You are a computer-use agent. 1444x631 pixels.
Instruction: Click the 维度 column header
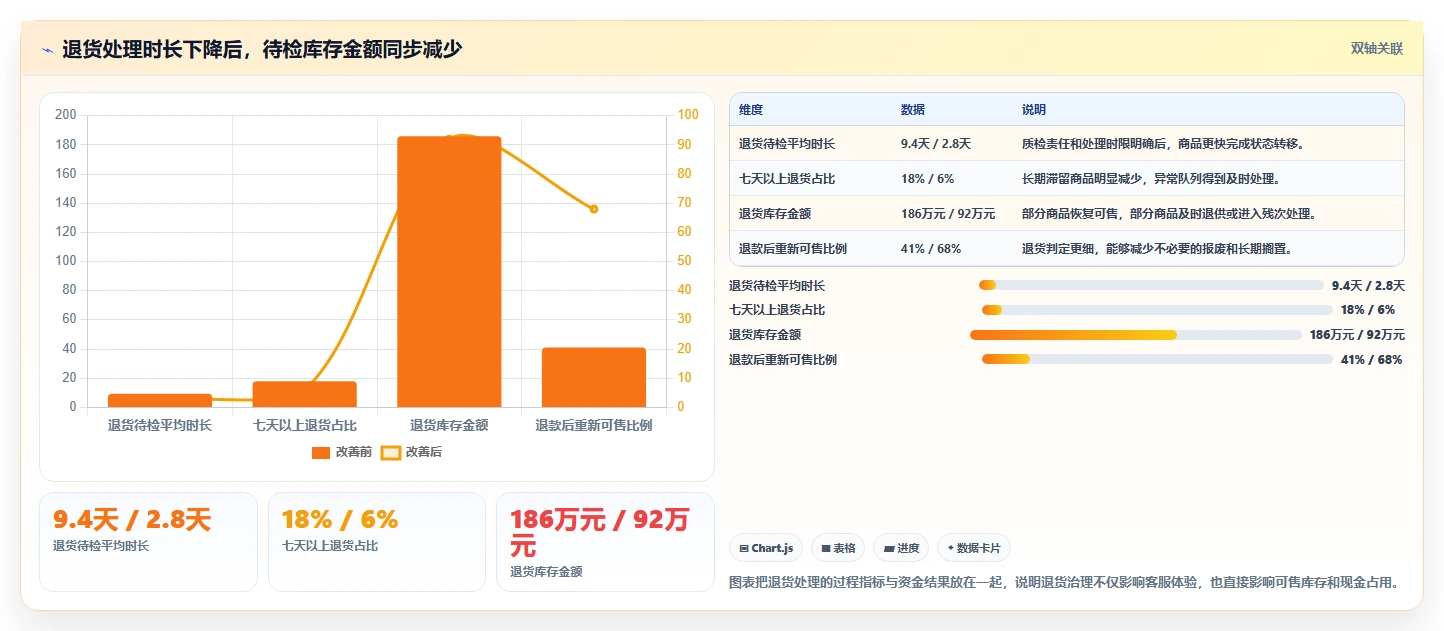pyautogui.click(x=751, y=110)
